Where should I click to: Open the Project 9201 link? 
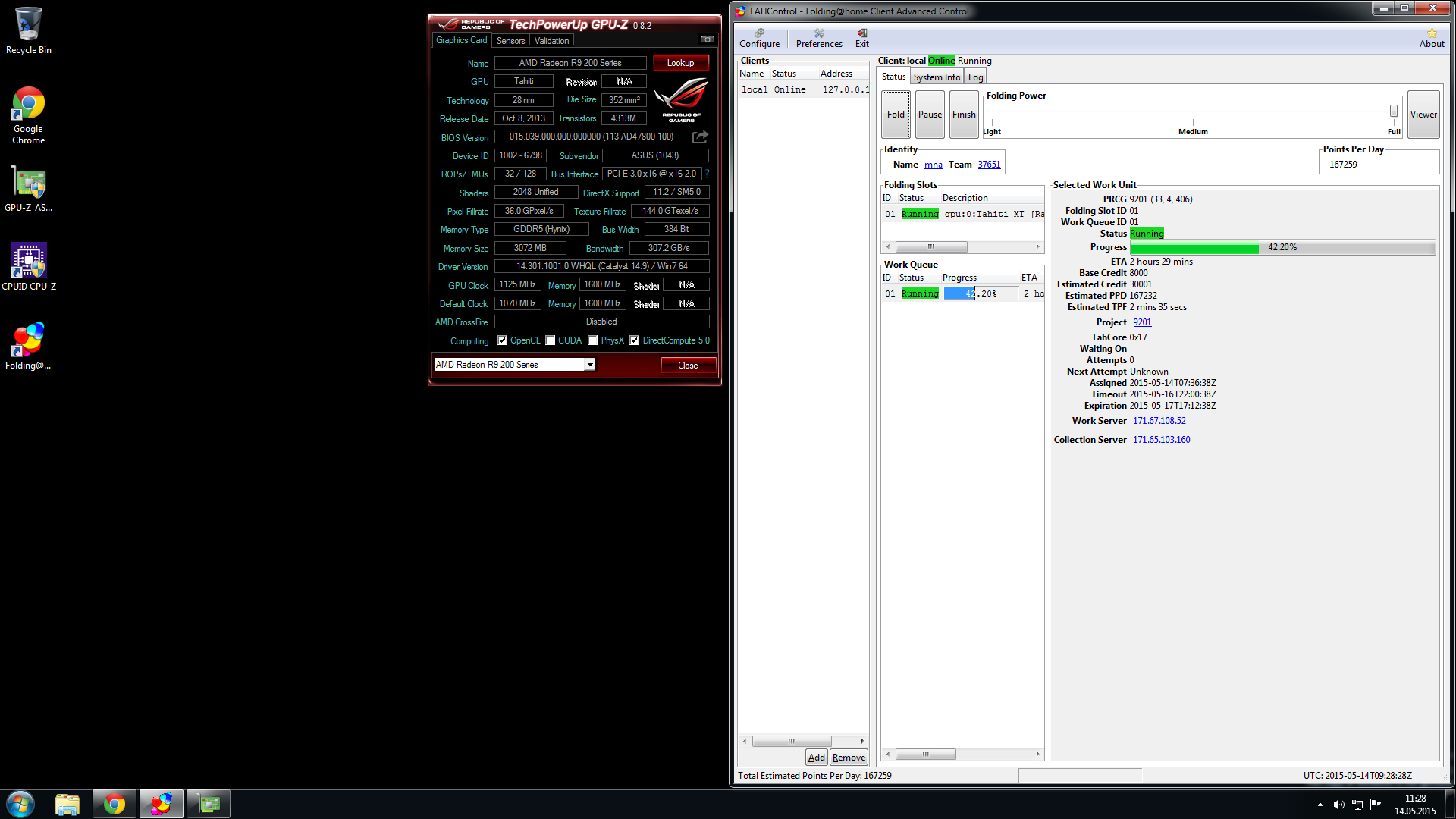tap(1142, 322)
